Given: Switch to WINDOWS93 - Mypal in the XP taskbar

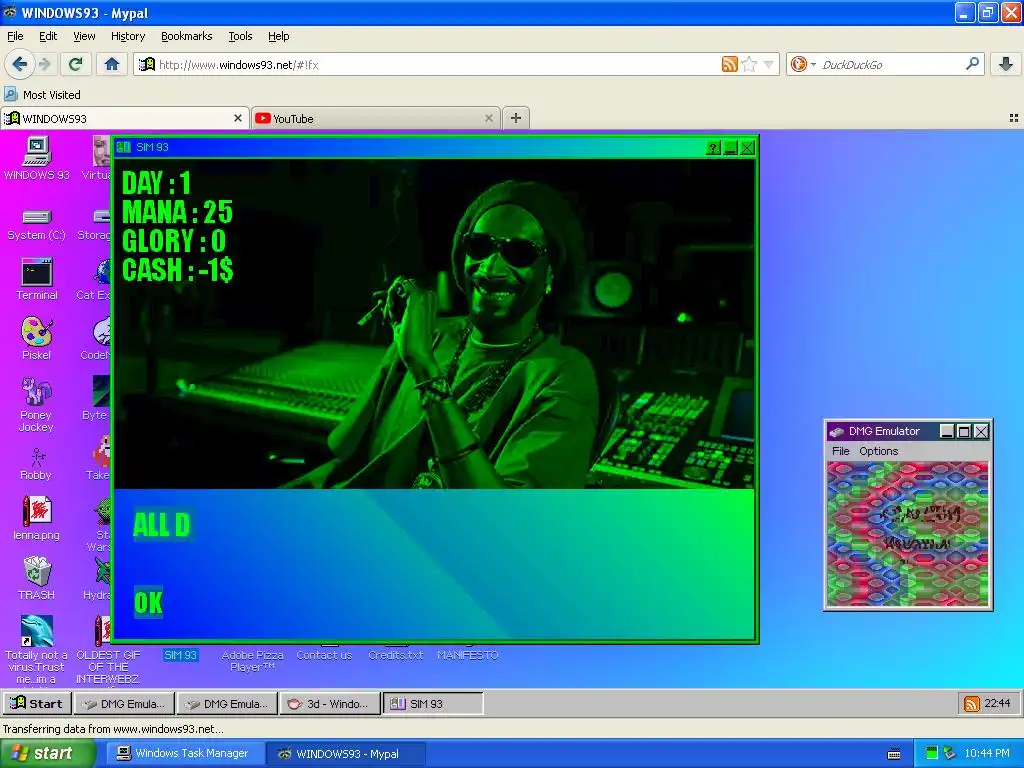Looking at the screenshot, I should pos(346,754).
